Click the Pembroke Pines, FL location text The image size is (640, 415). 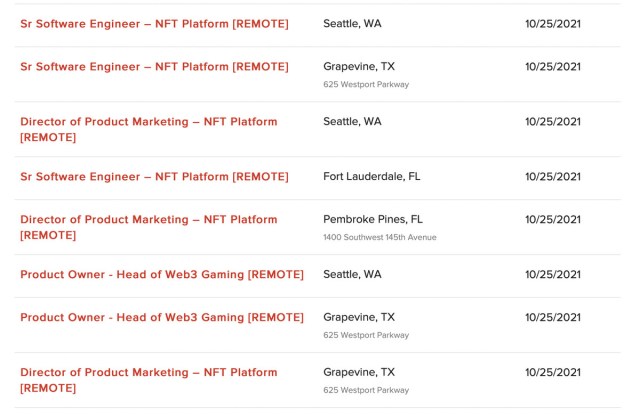[x=373, y=220]
